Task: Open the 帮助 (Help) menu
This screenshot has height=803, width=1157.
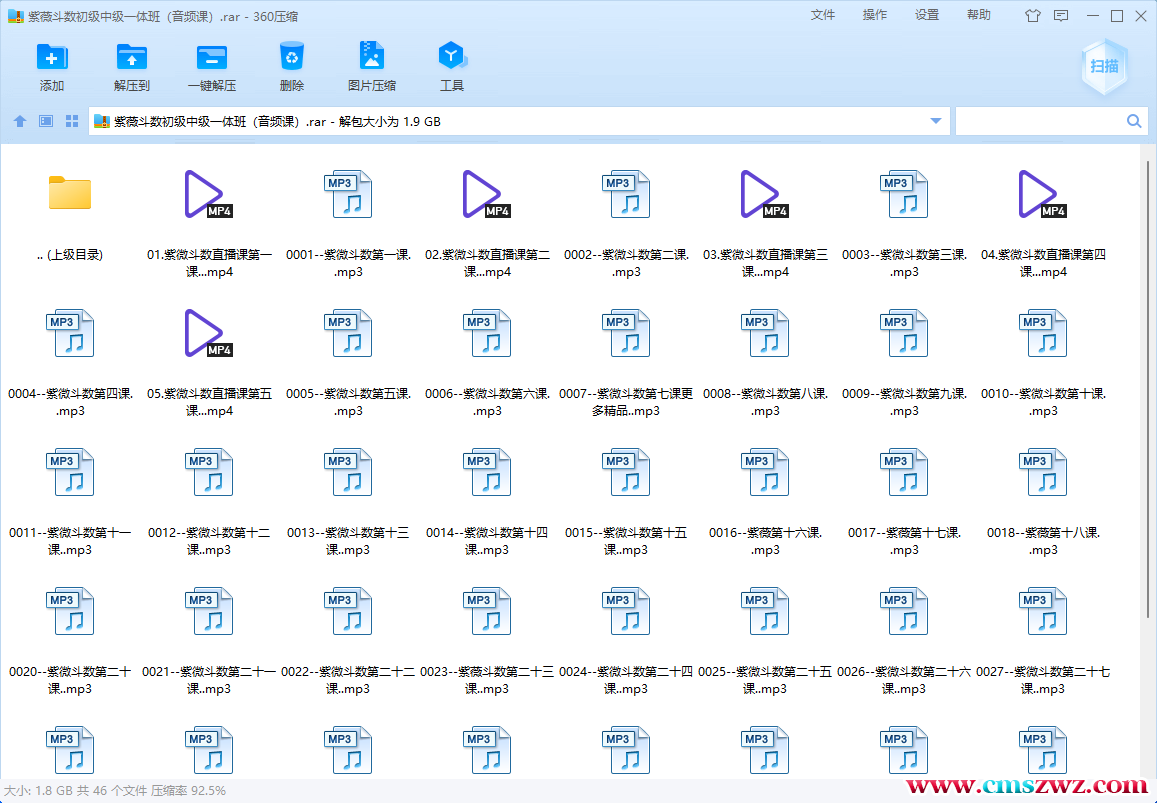Action: coord(979,15)
